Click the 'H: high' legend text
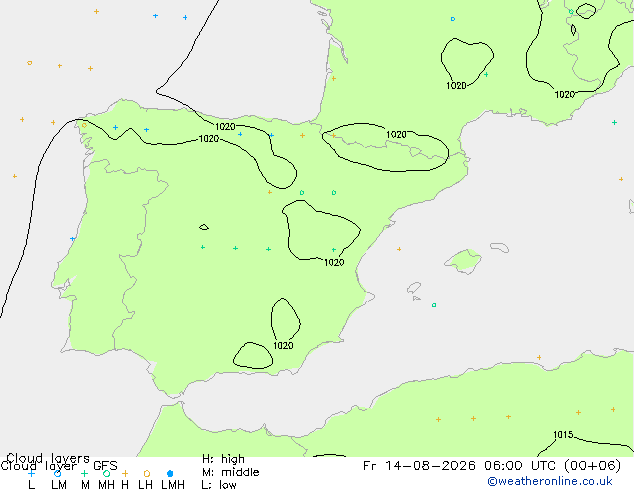The width and height of the screenshot is (634, 490). tap(223, 459)
